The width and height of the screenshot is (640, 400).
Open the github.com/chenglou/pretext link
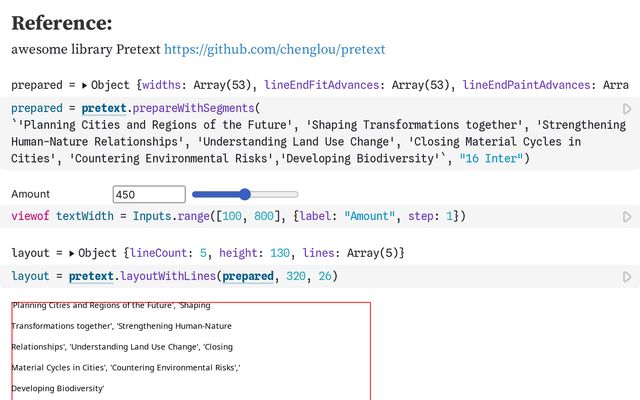(274, 49)
